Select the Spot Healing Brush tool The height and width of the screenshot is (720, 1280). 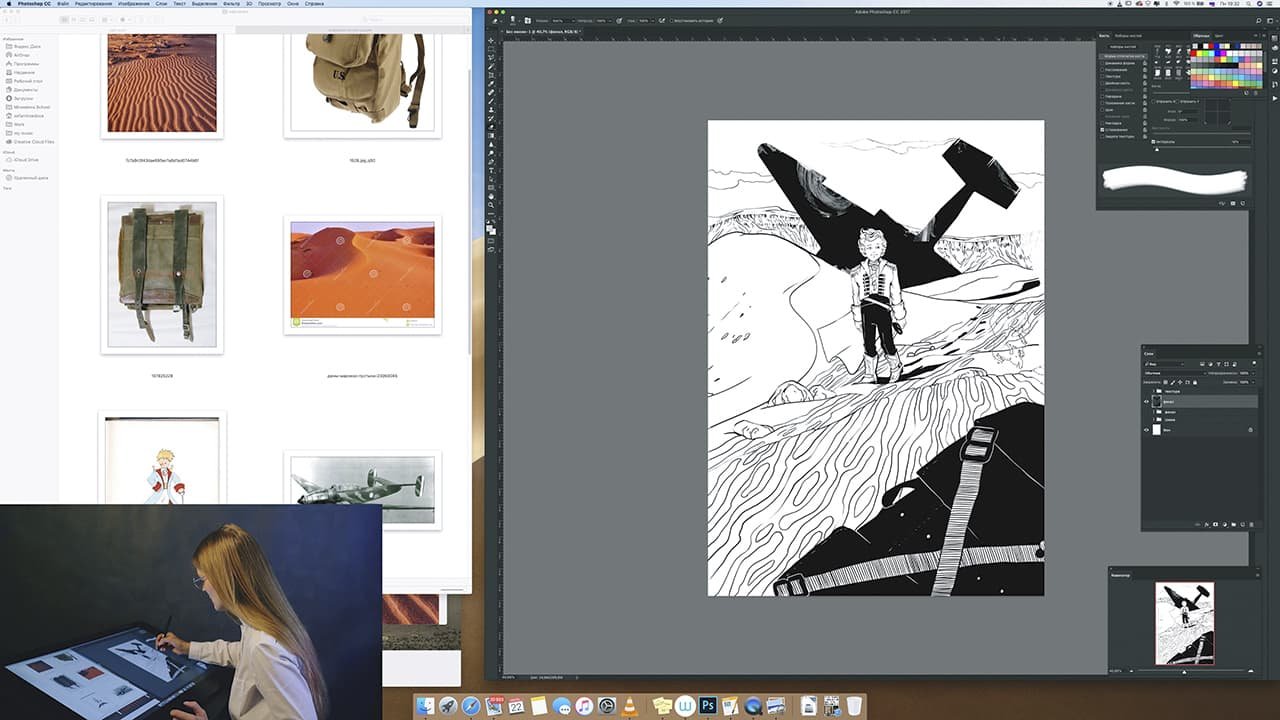491,93
